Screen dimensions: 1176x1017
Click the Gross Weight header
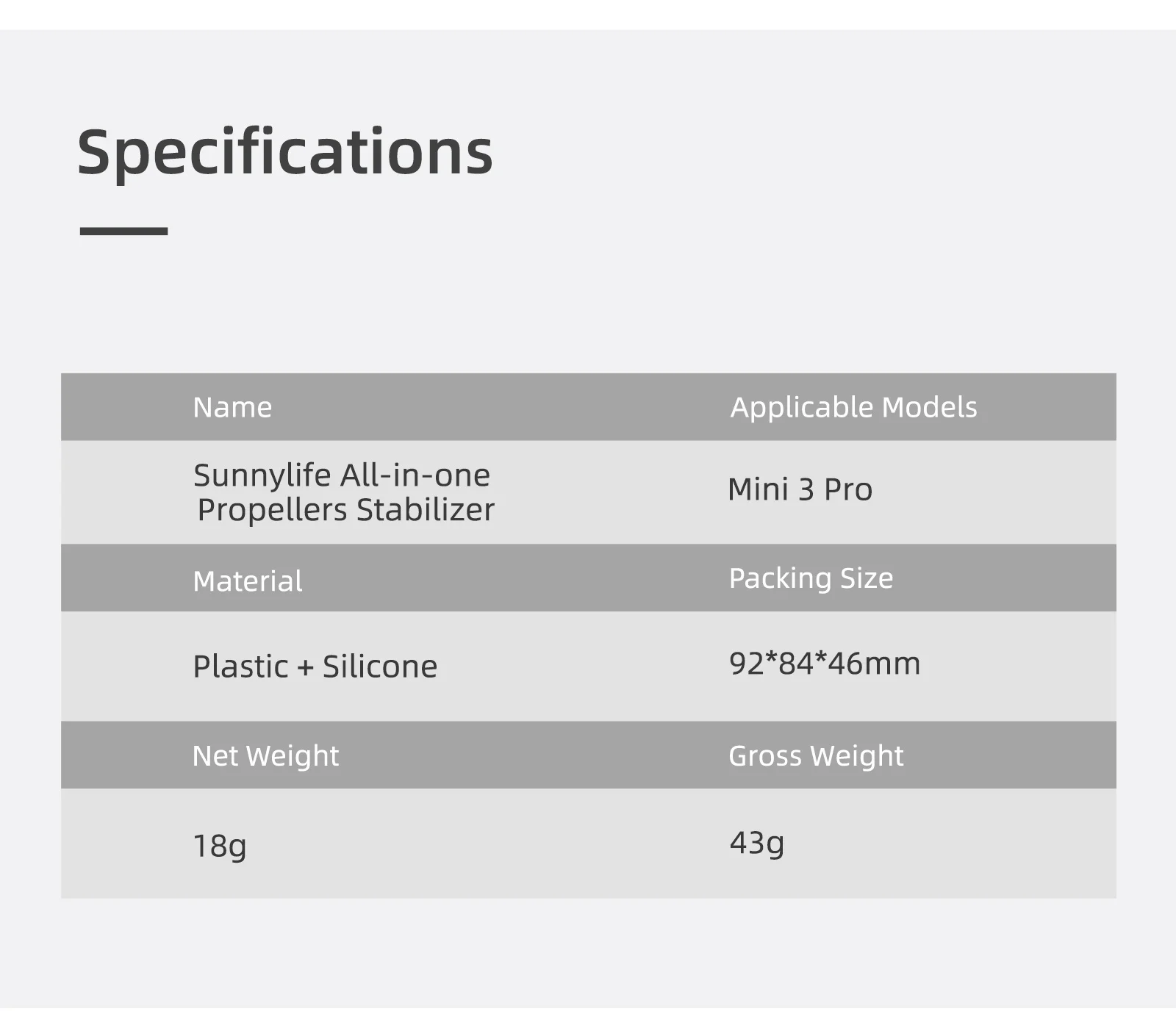816,756
